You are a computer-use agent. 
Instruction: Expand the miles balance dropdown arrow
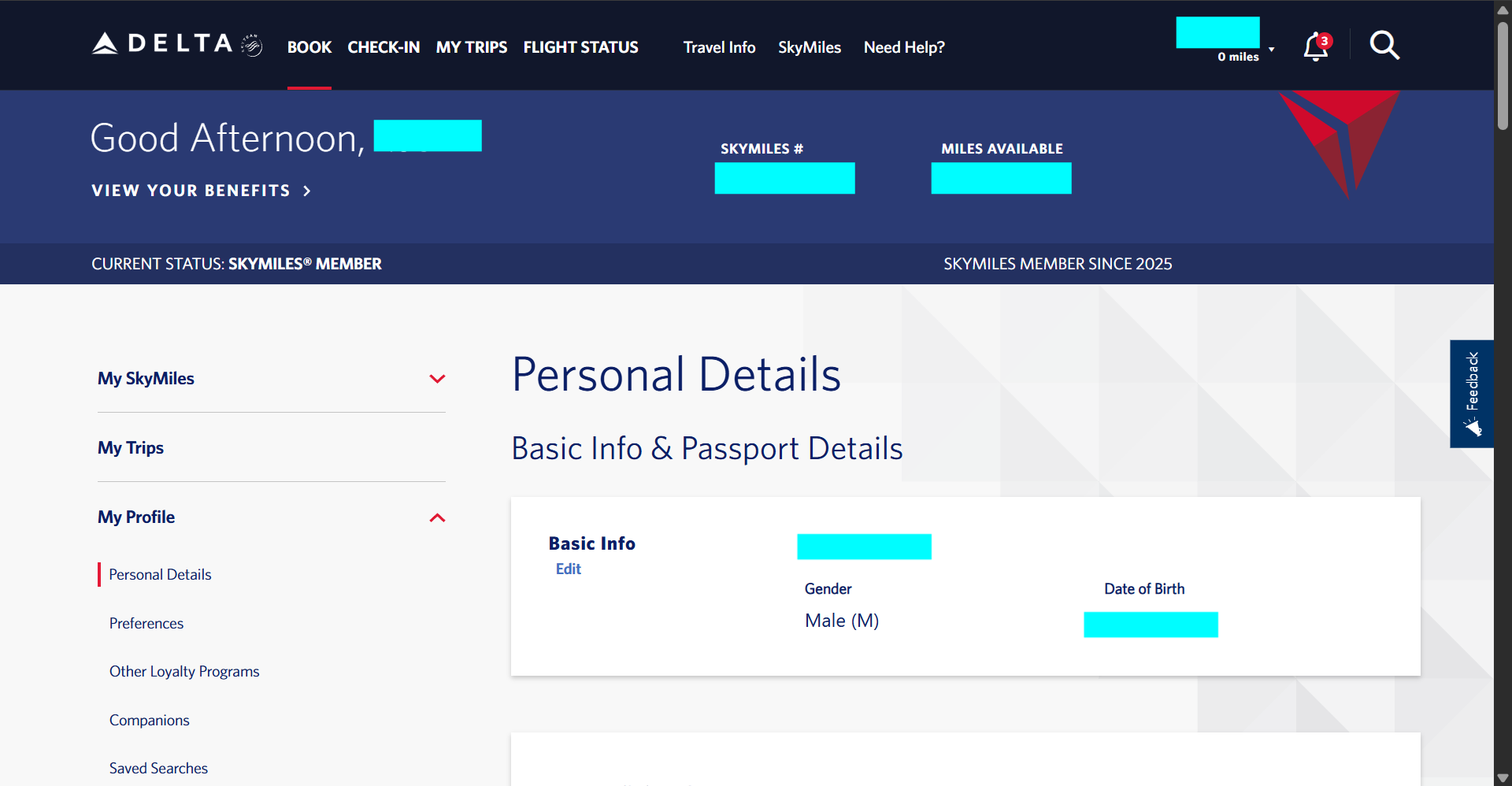coord(1271,50)
